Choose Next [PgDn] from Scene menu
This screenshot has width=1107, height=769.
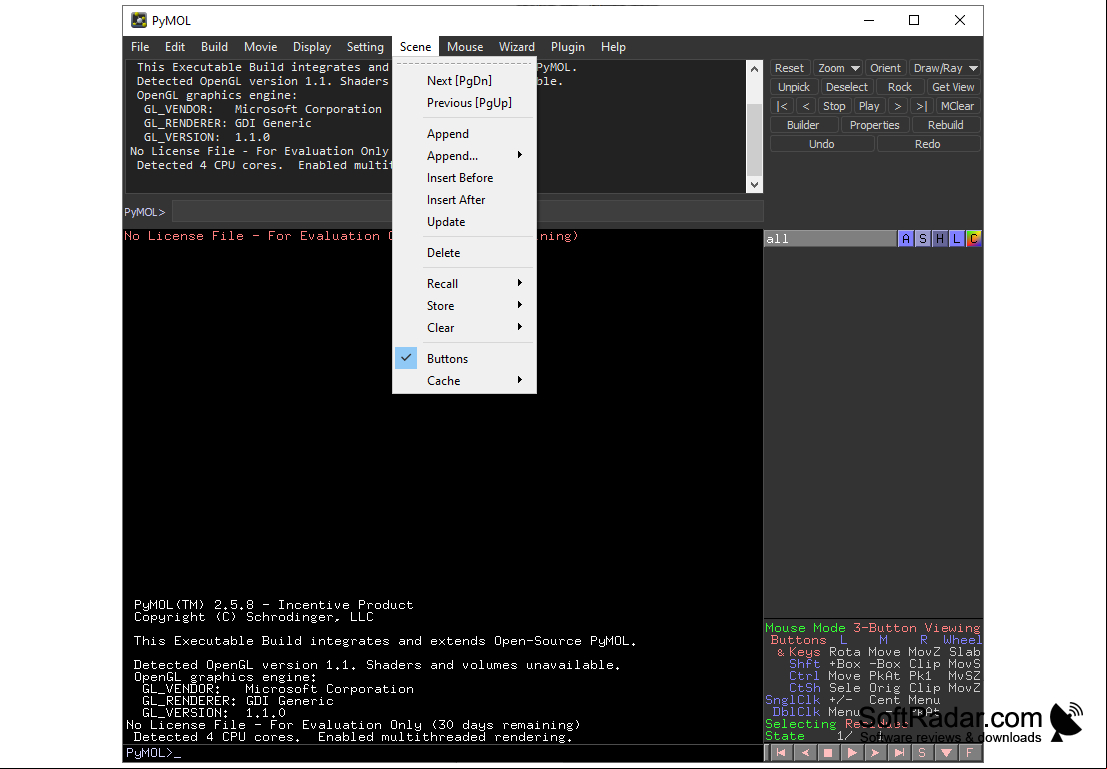[465, 81]
